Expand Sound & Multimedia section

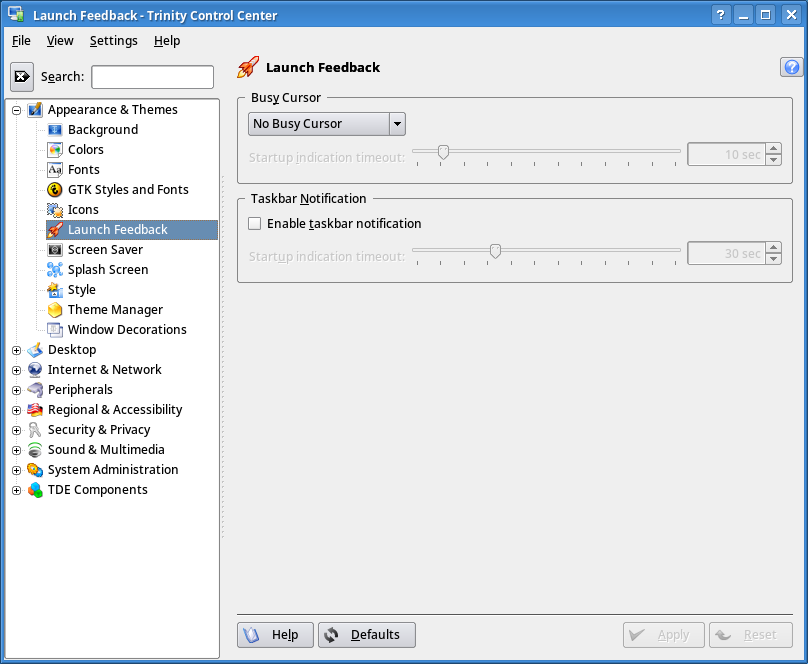pos(16,449)
